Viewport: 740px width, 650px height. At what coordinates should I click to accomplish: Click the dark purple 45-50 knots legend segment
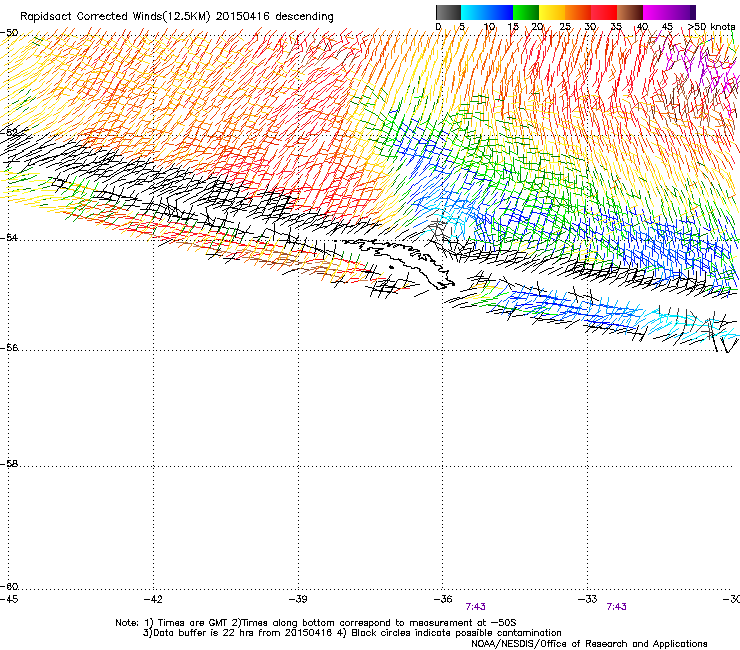682,12
